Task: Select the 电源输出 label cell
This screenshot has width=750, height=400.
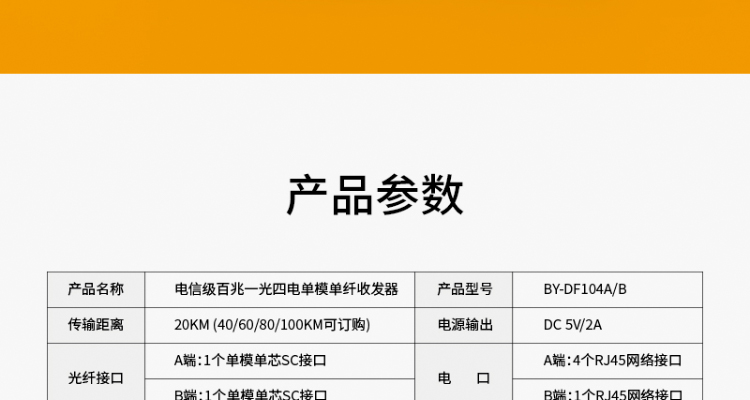Action: coord(465,325)
